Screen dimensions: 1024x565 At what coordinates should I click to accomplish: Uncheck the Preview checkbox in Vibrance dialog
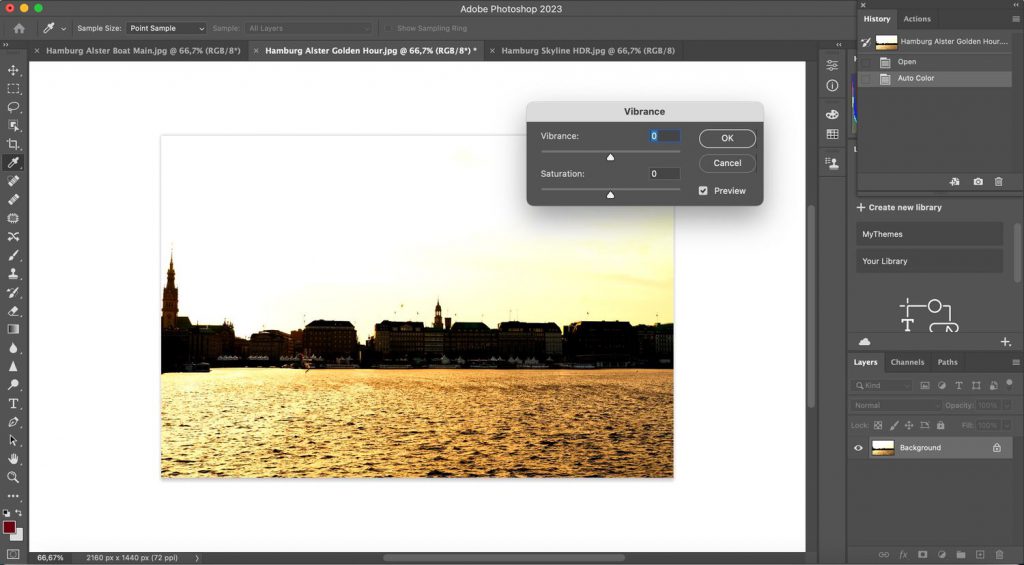click(703, 191)
